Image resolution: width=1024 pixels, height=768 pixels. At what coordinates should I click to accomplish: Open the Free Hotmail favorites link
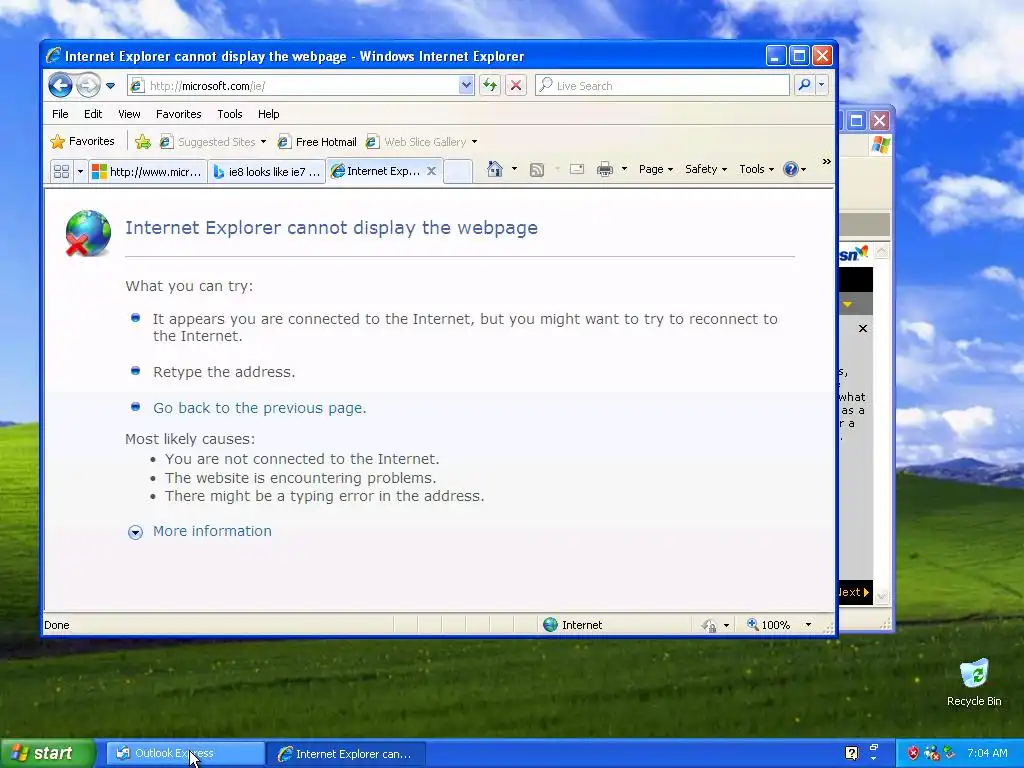click(x=317, y=142)
